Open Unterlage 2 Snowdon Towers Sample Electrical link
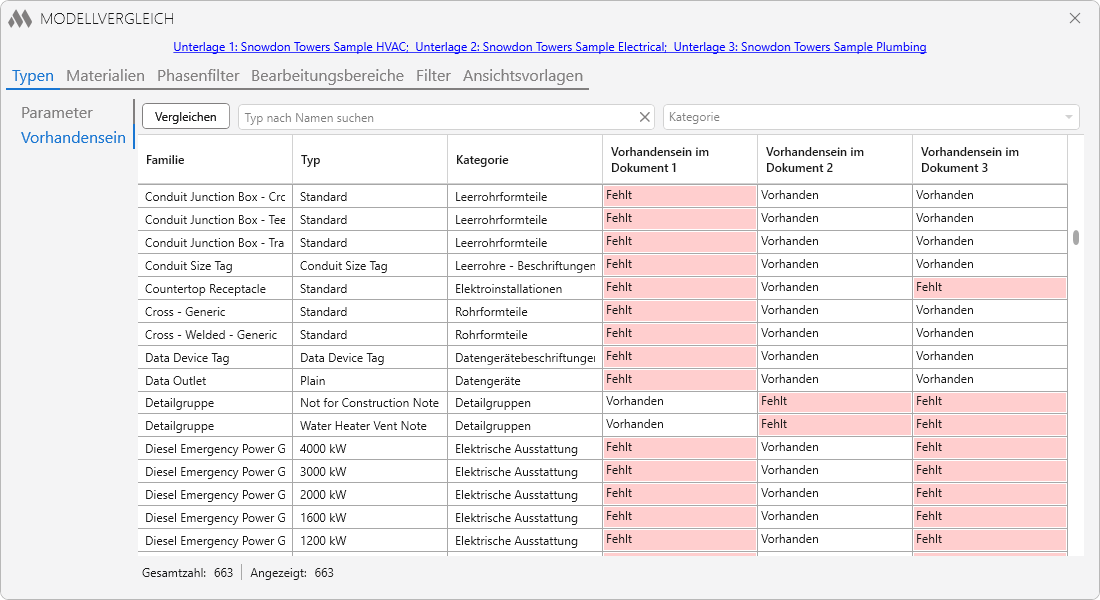This screenshot has width=1100, height=600. [541, 47]
